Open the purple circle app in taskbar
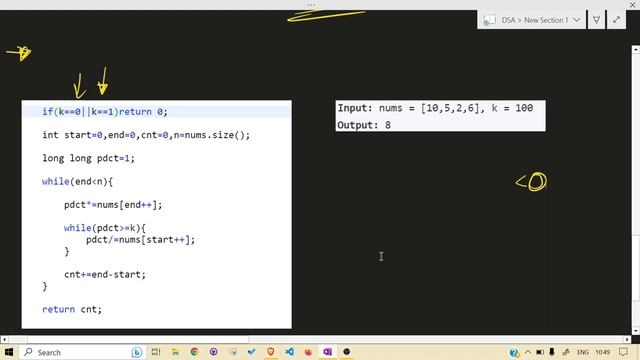Image resolution: width=640 pixels, height=360 pixels. [x=213, y=352]
